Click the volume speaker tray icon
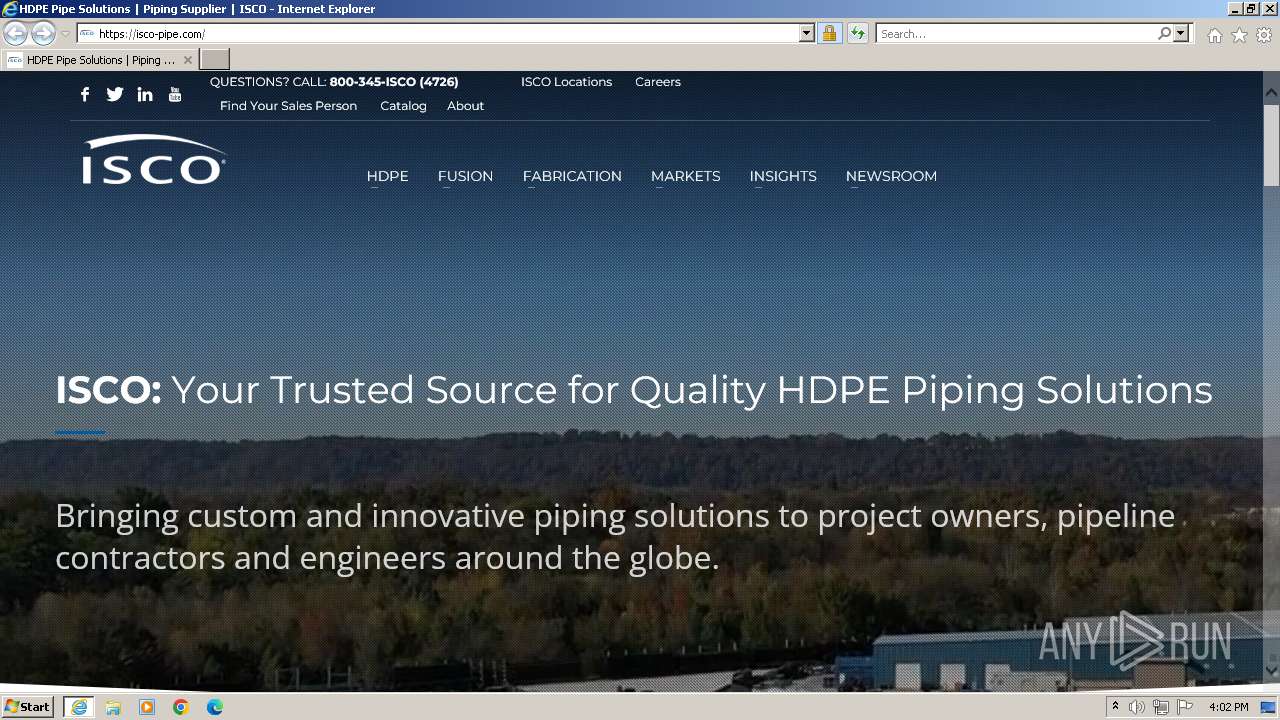The width and height of the screenshot is (1280, 720). [1137, 707]
